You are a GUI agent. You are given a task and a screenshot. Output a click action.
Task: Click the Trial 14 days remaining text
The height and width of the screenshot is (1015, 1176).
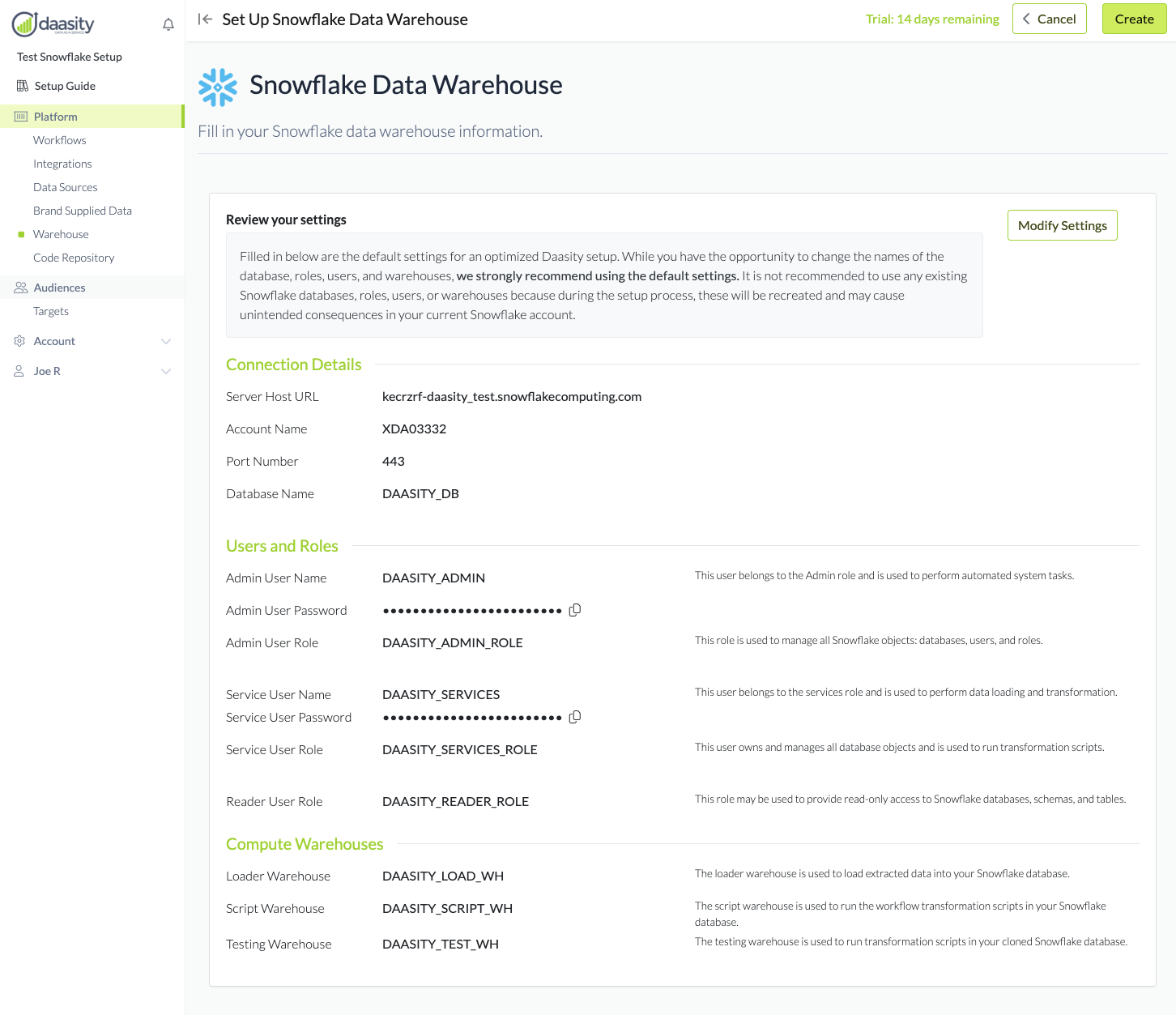(x=932, y=19)
